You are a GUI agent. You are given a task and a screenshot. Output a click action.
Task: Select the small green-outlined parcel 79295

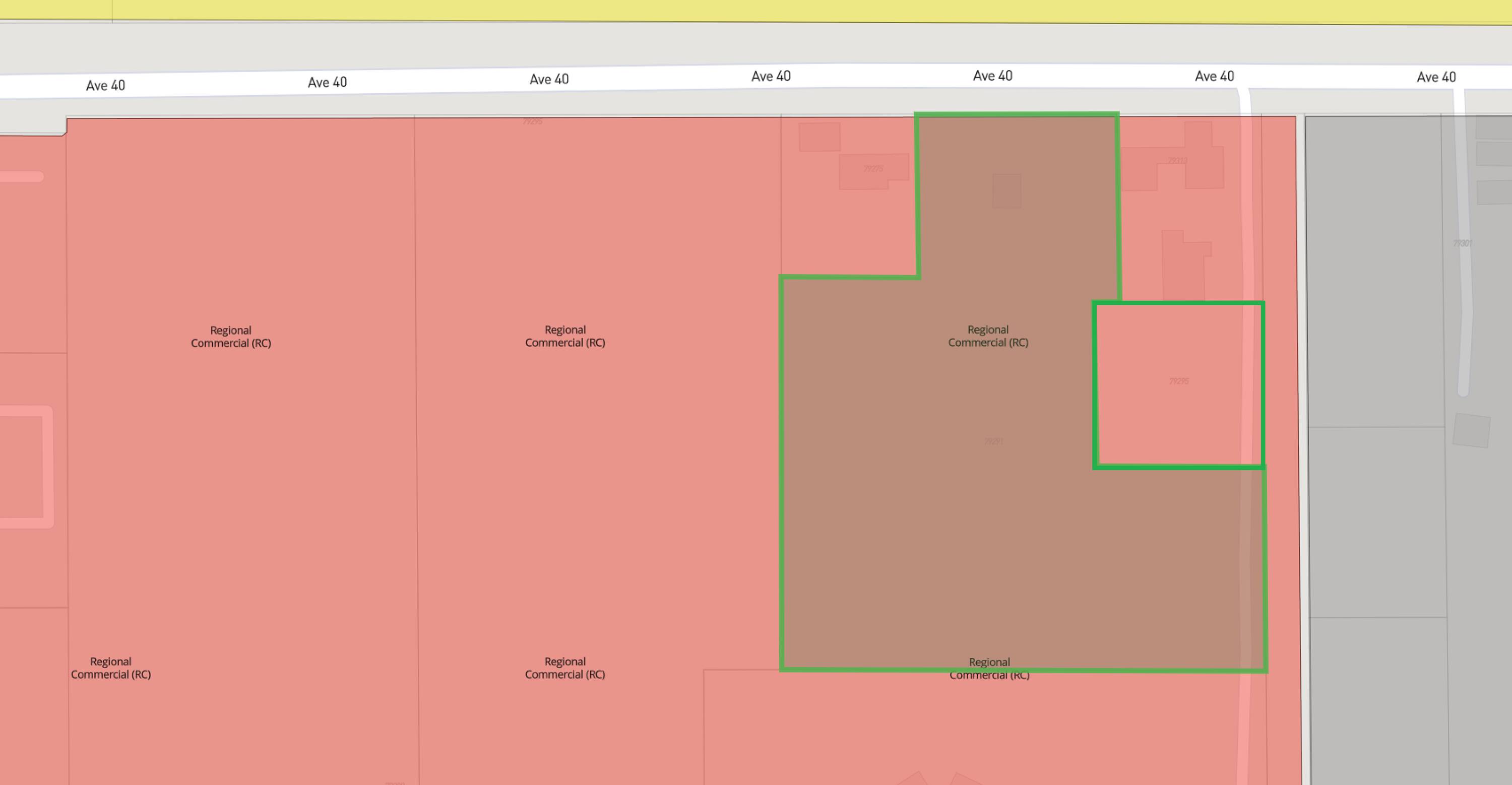1179,381
